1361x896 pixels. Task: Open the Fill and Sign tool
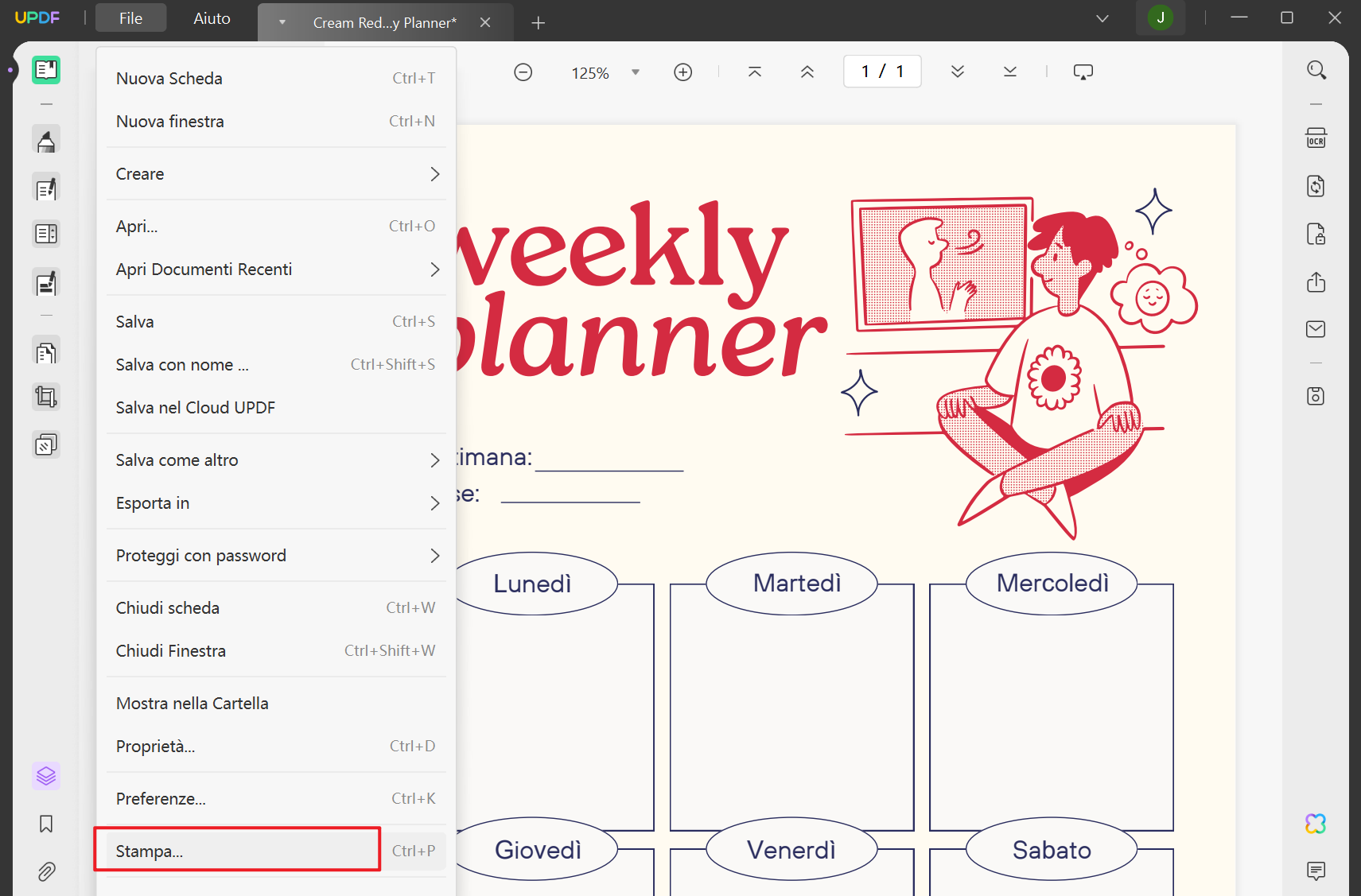(46, 283)
